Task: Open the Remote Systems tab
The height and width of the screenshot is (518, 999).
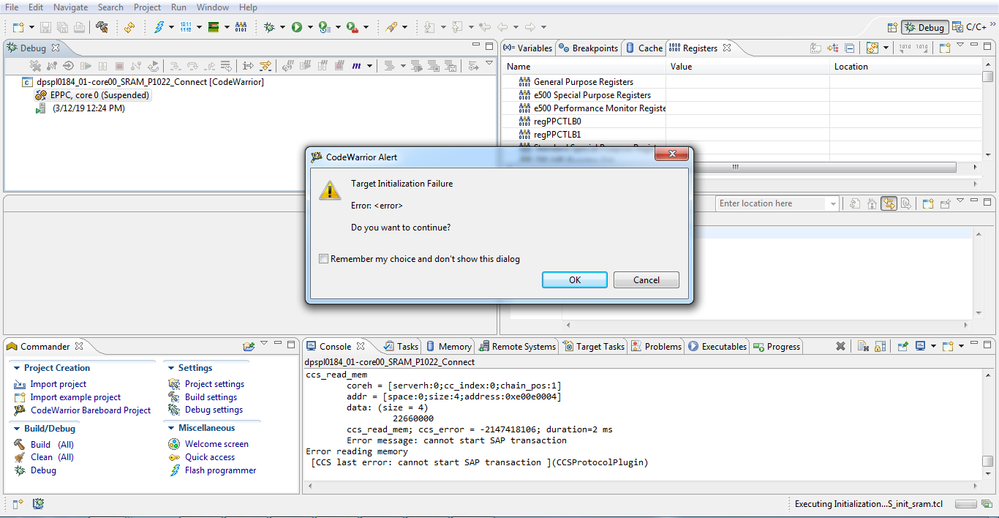Action: pyautogui.click(x=517, y=347)
